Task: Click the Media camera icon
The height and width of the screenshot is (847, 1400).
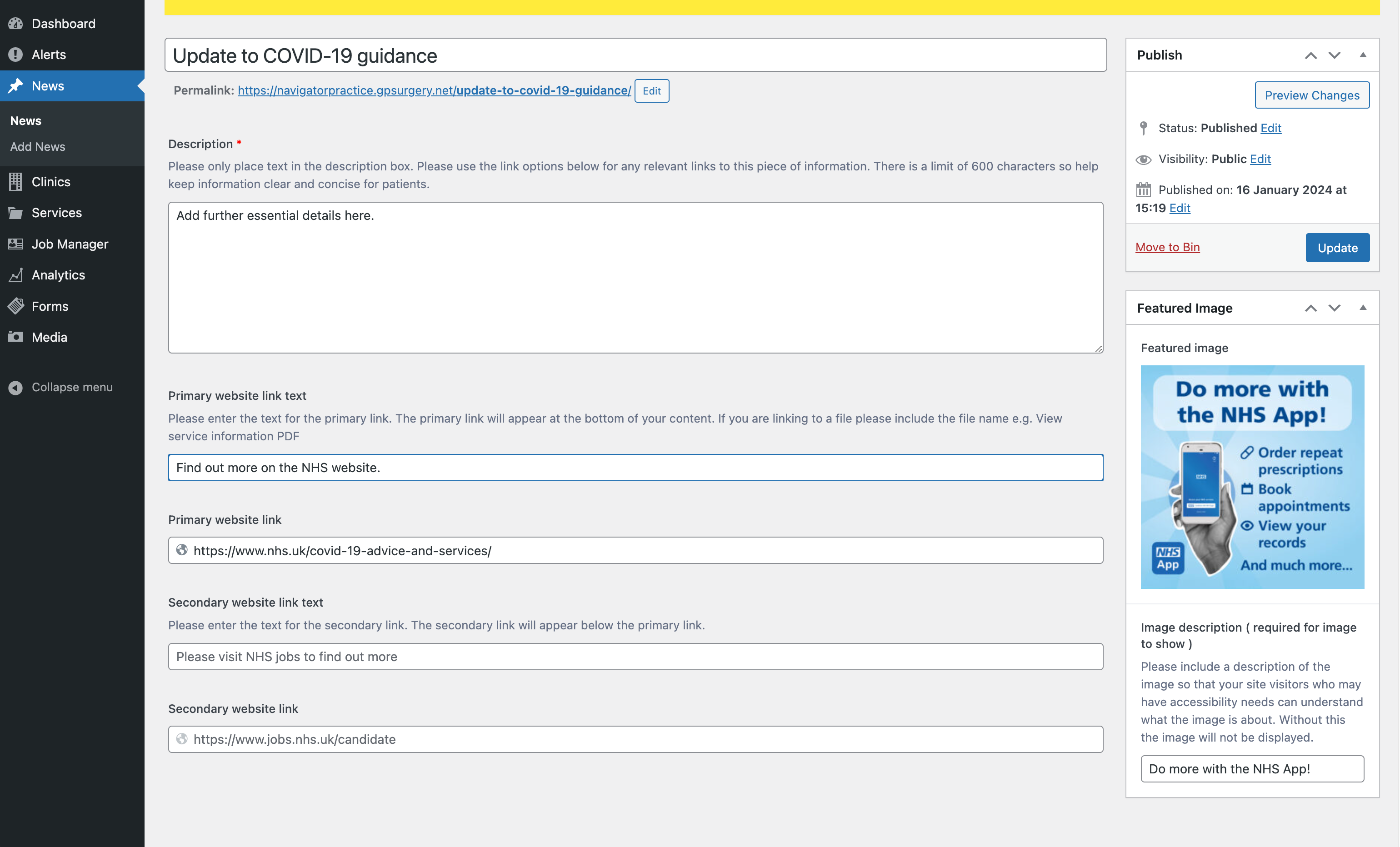Action: click(x=15, y=337)
